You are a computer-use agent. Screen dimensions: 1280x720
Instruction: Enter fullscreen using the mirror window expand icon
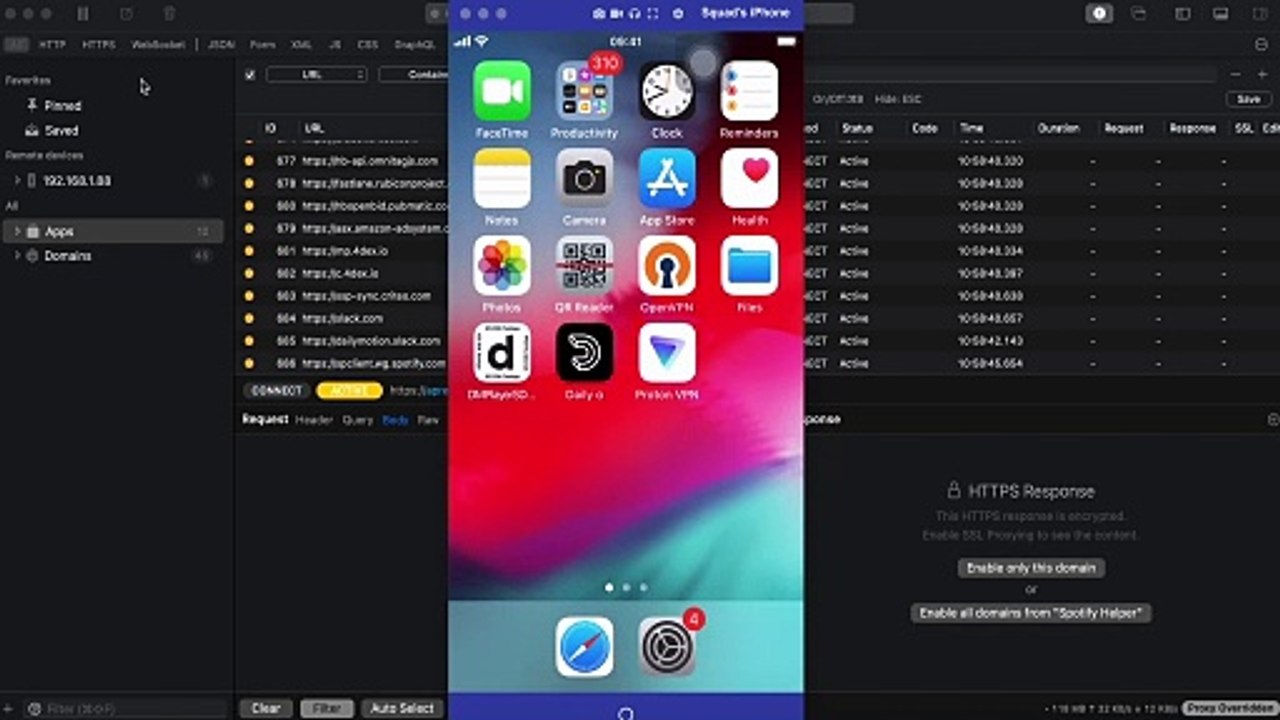pyautogui.click(x=653, y=14)
